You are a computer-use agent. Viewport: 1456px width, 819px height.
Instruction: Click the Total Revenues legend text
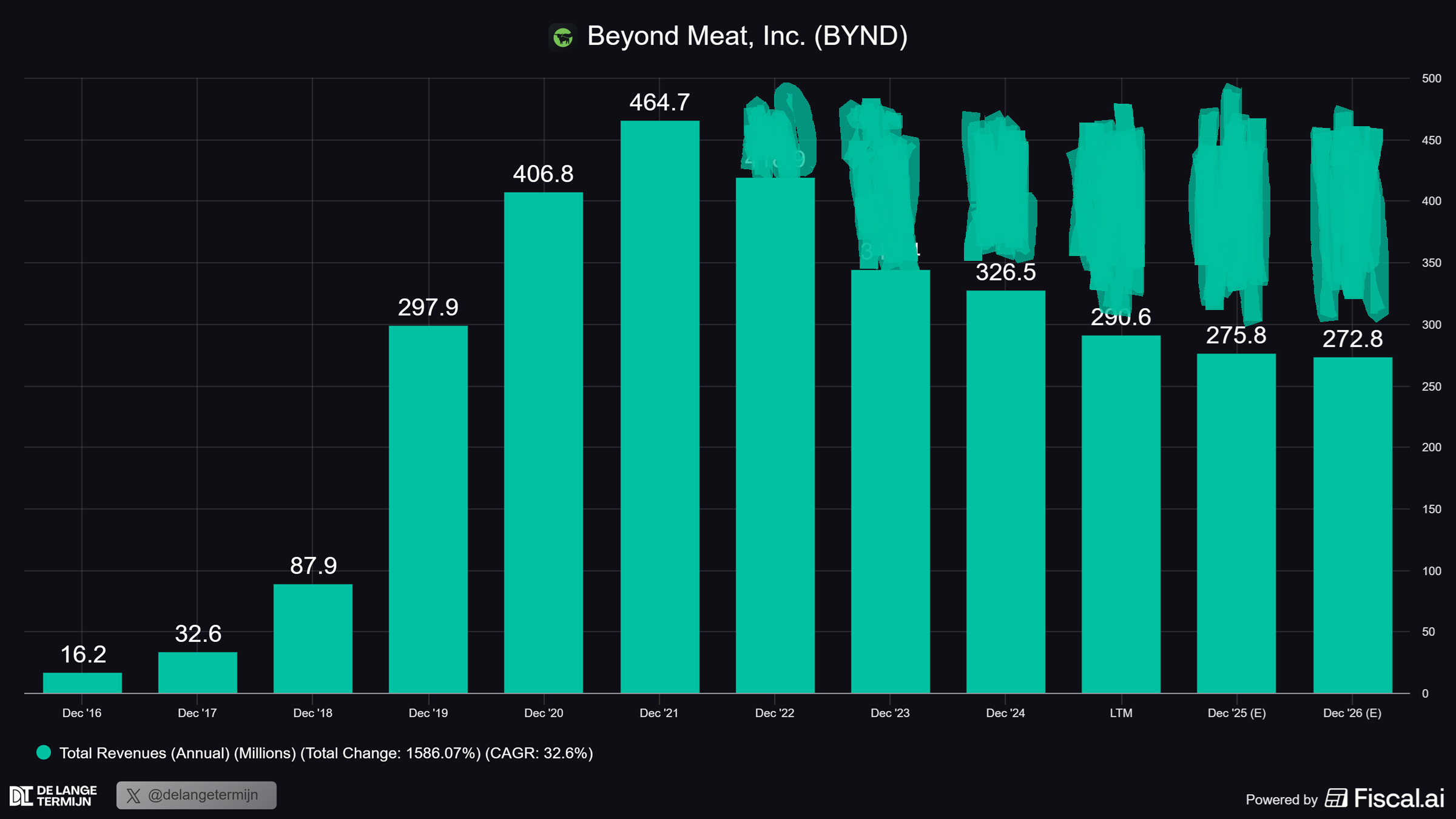click(x=326, y=753)
